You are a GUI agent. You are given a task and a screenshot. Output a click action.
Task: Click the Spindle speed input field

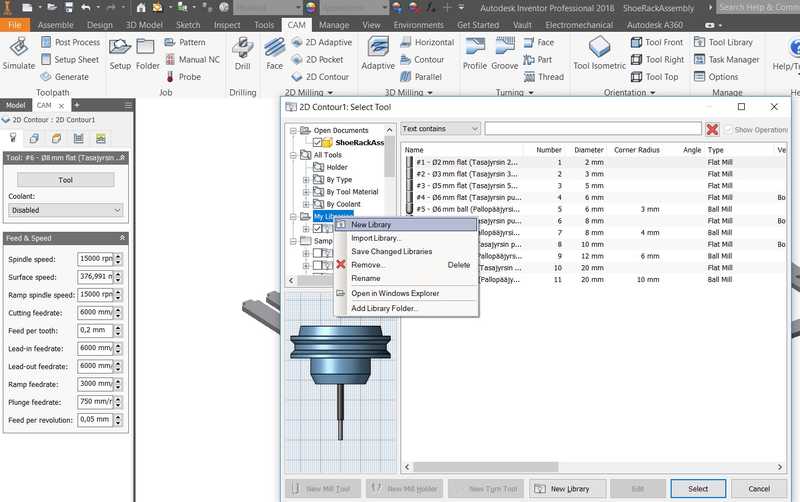pyautogui.click(x=95, y=259)
